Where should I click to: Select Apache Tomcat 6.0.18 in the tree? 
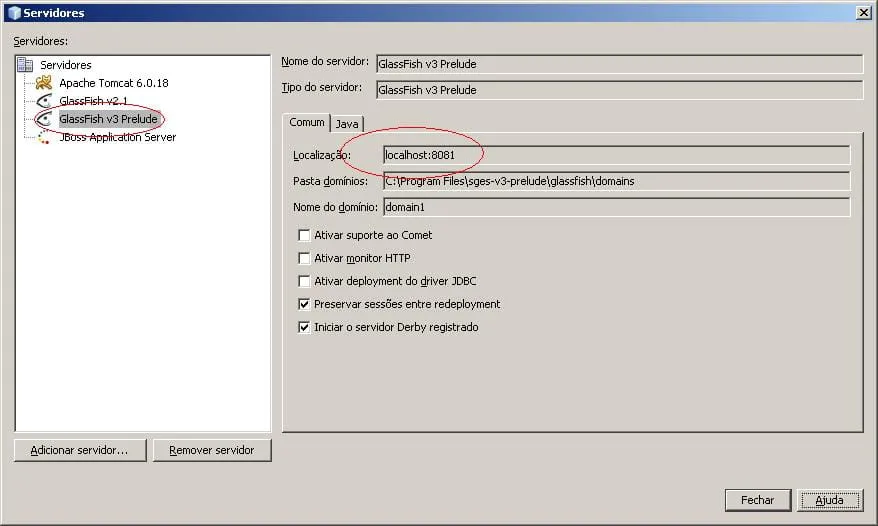coord(114,83)
